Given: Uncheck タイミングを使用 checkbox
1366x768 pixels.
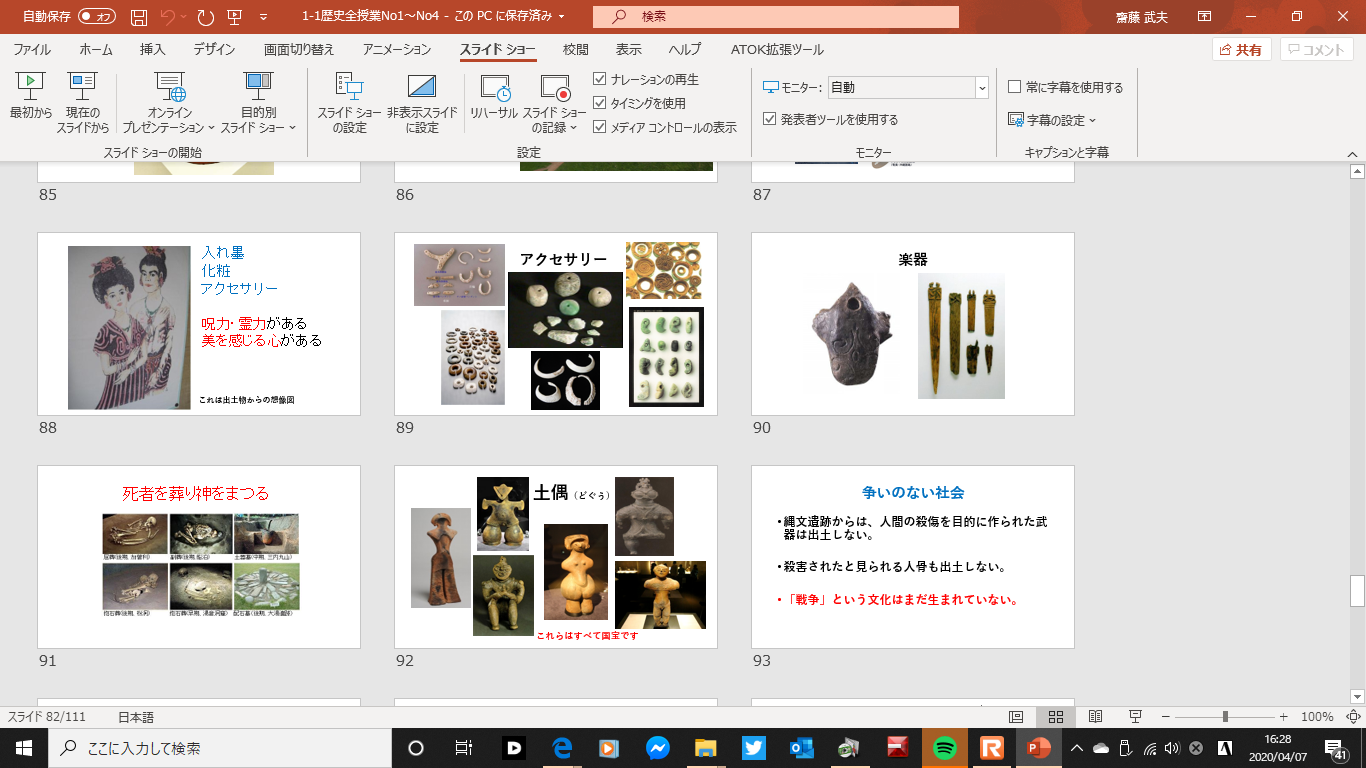Looking at the screenshot, I should (x=600, y=103).
